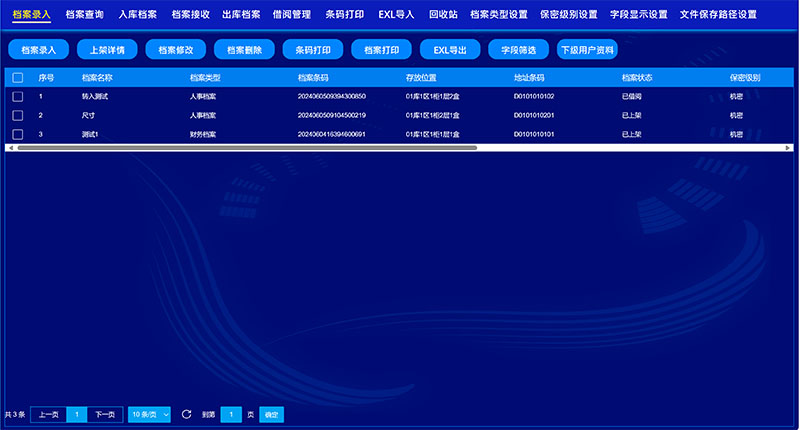Click the refresh icon in pagination bar
The width and height of the screenshot is (800, 430).
pos(186,414)
